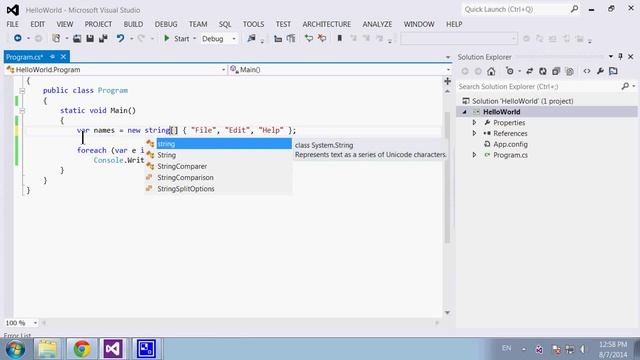This screenshot has width=640, height=360.
Task: Open the BUILD menu
Action: [x=133, y=24]
